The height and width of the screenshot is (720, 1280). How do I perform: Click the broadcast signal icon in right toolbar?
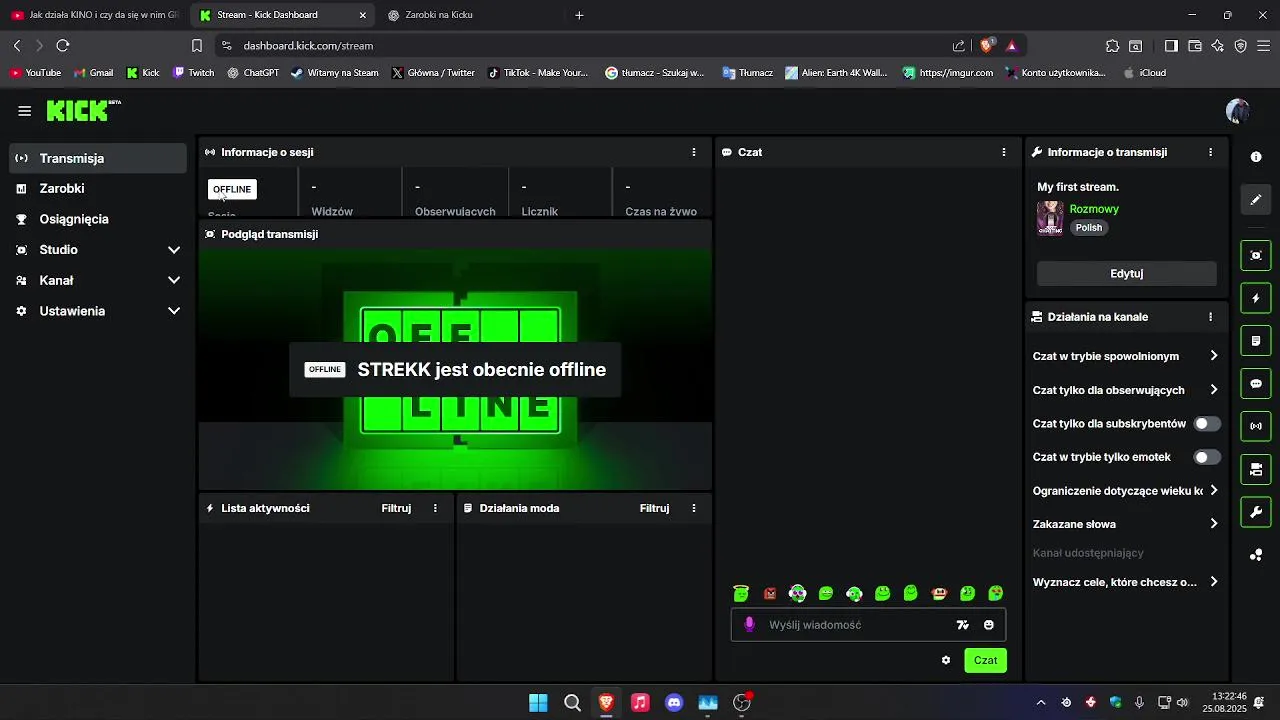pos(1256,427)
